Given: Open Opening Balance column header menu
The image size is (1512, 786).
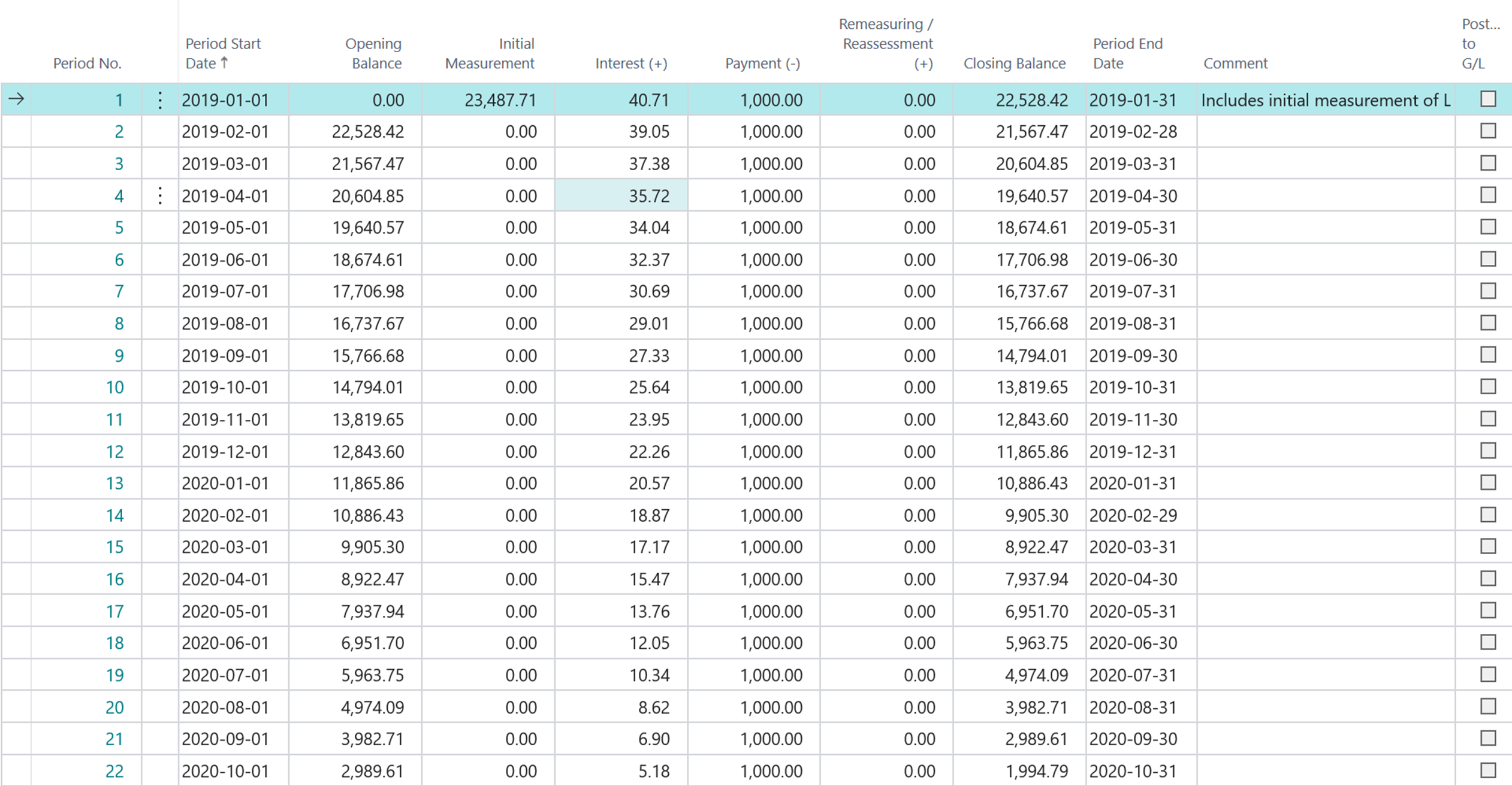Looking at the screenshot, I should (x=373, y=53).
